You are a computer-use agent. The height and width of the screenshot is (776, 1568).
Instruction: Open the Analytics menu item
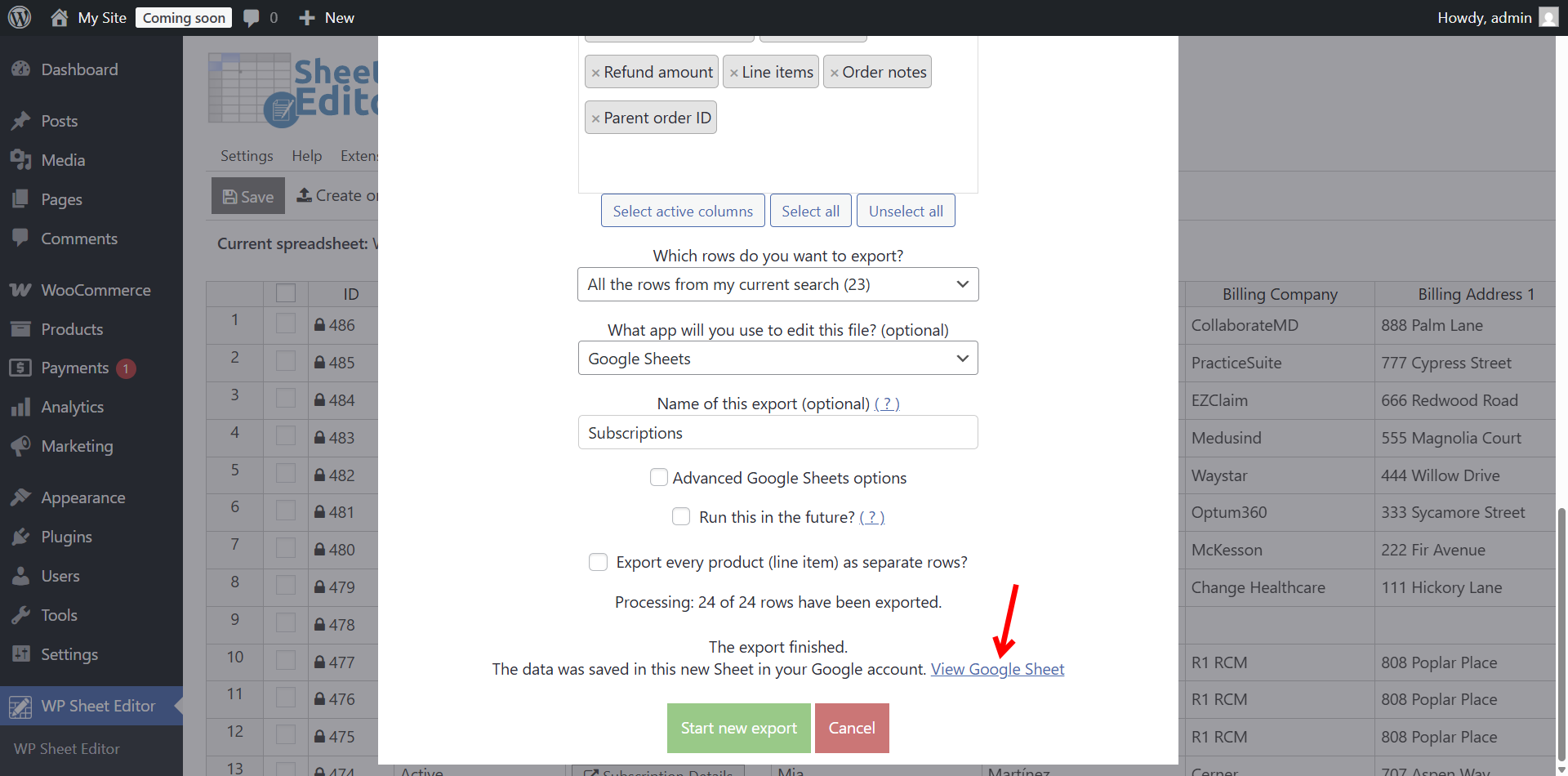tap(72, 407)
